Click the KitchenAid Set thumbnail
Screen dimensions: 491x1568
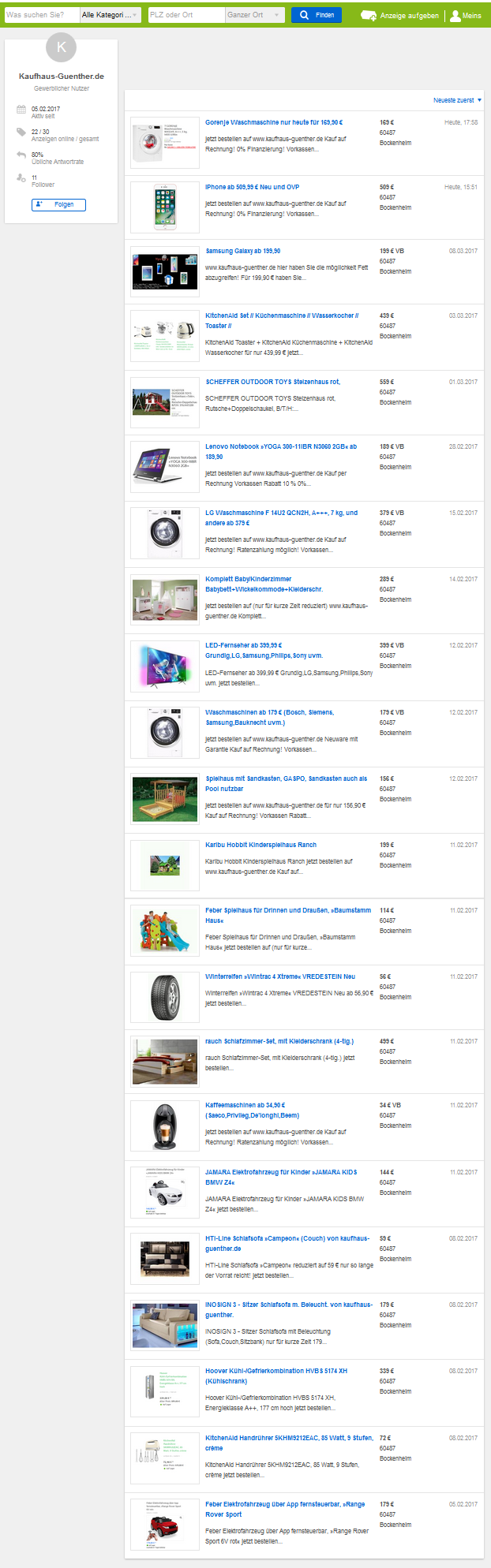click(x=165, y=336)
